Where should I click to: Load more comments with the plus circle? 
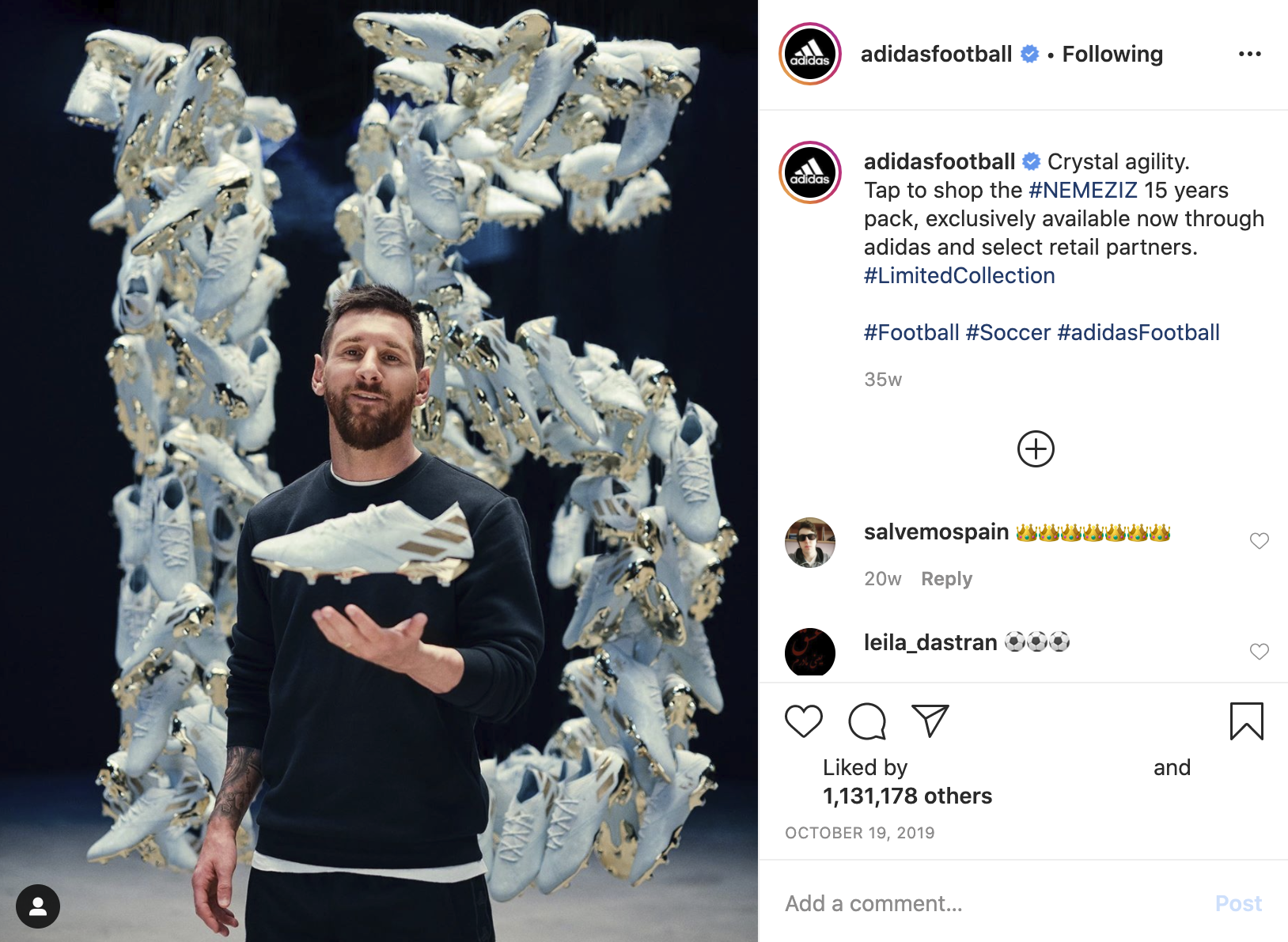click(1036, 449)
